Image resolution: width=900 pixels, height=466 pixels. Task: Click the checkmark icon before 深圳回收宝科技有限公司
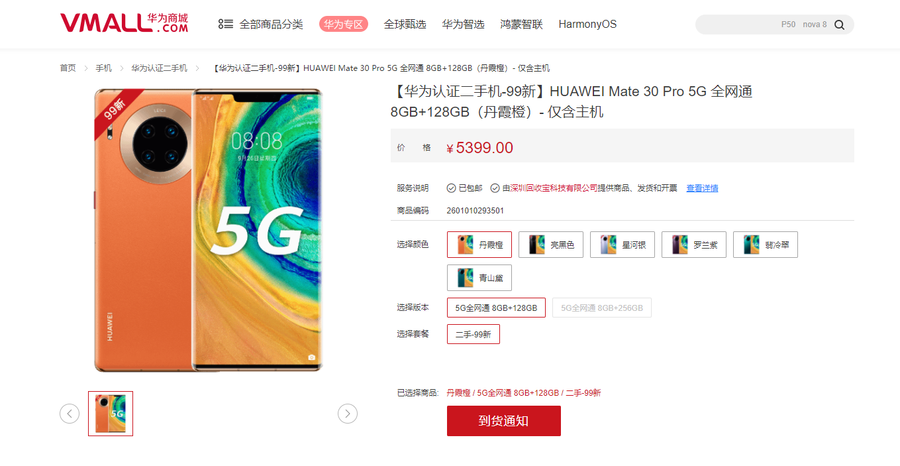click(495, 188)
